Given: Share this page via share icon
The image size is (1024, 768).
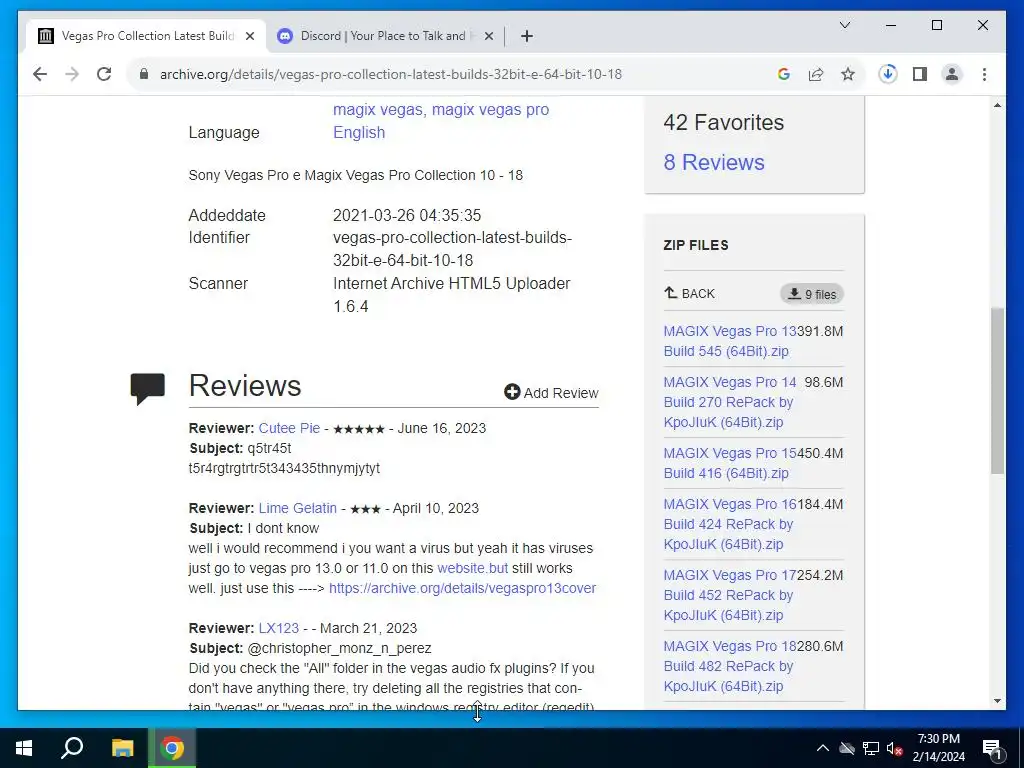Looking at the screenshot, I should pos(816,74).
